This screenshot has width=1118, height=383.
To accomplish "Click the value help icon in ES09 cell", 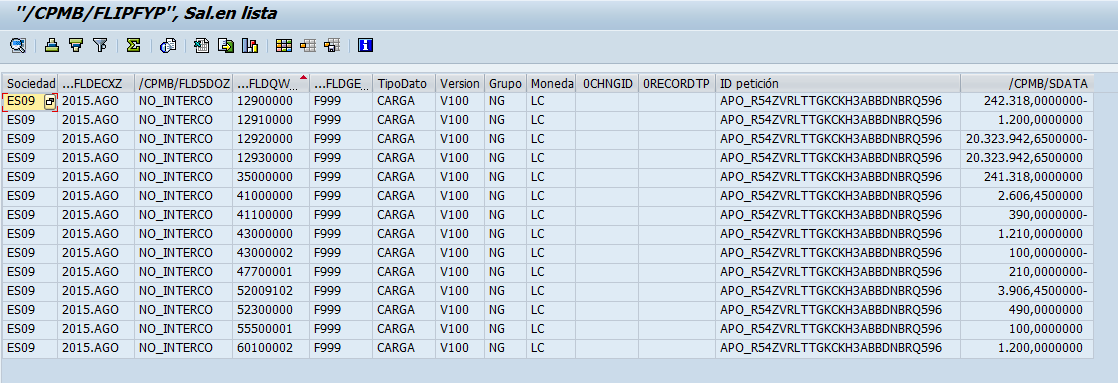I will pyautogui.click(x=50, y=103).
